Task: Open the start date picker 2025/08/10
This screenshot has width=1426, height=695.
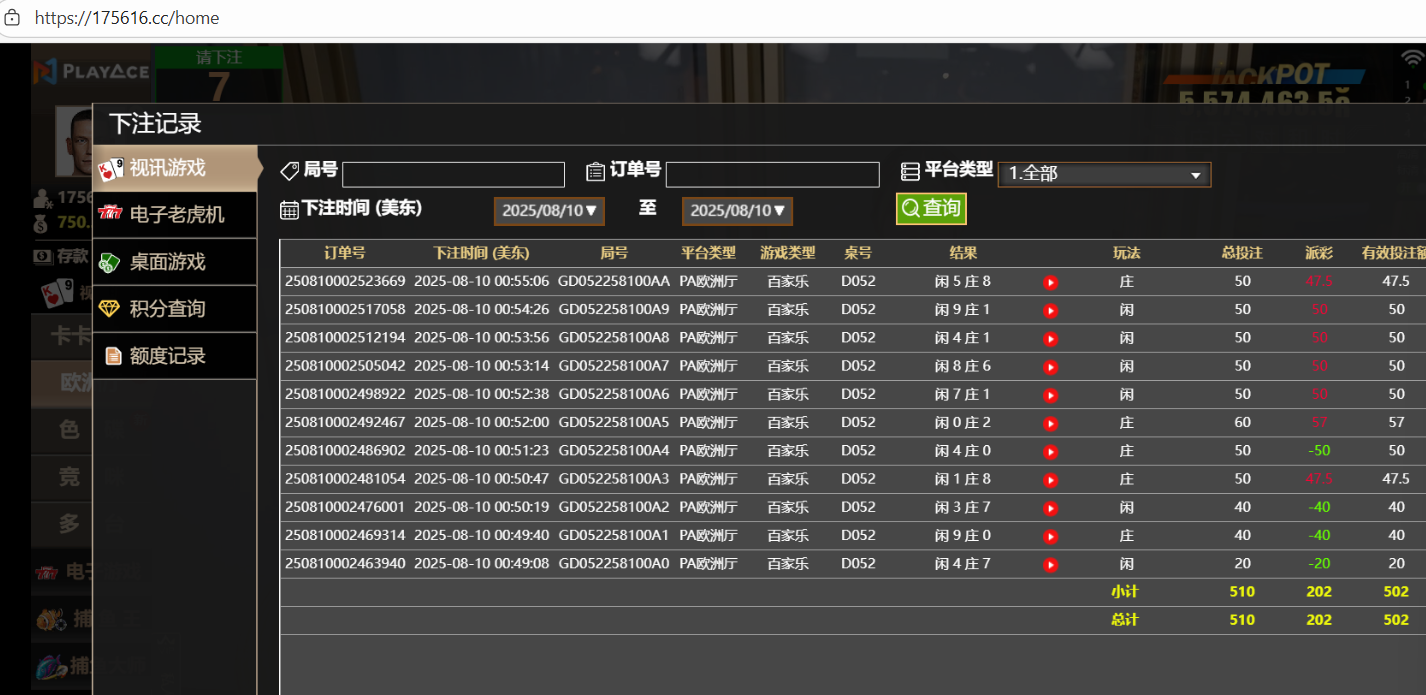Action: tap(549, 211)
